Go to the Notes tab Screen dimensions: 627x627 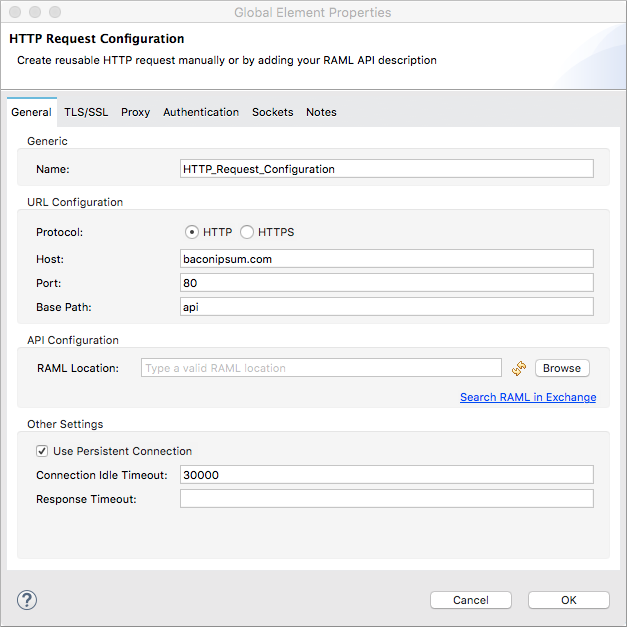pyautogui.click(x=321, y=112)
